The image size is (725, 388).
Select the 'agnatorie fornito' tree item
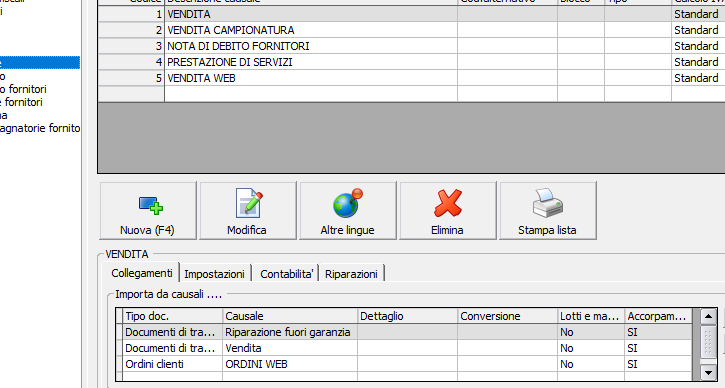pos(40,128)
